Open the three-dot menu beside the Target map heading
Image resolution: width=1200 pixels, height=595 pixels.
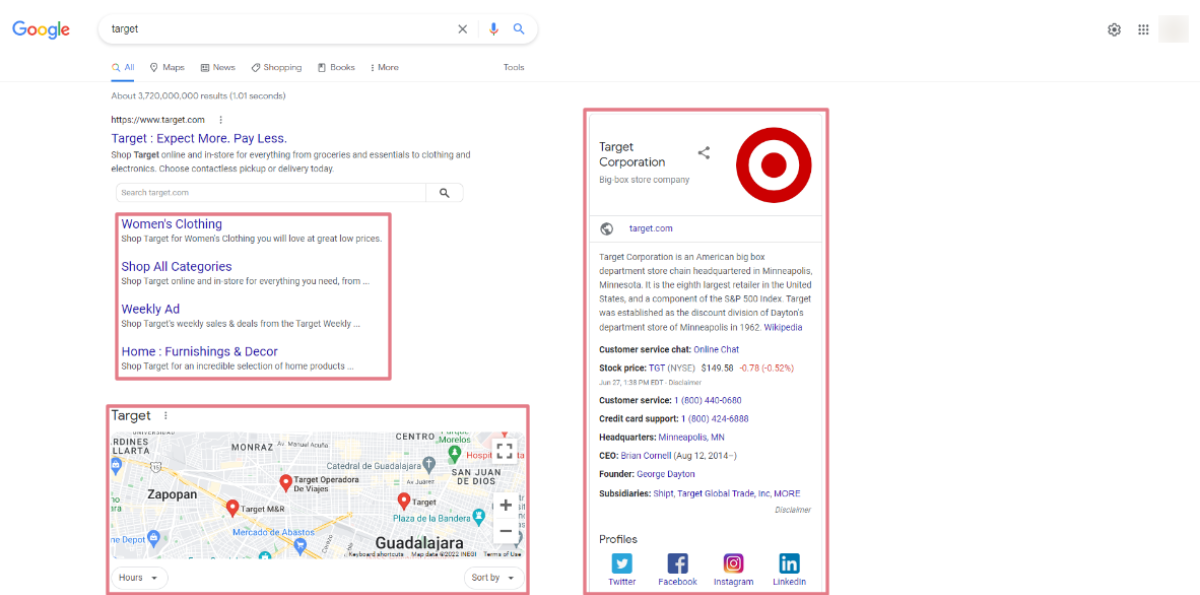(x=166, y=416)
